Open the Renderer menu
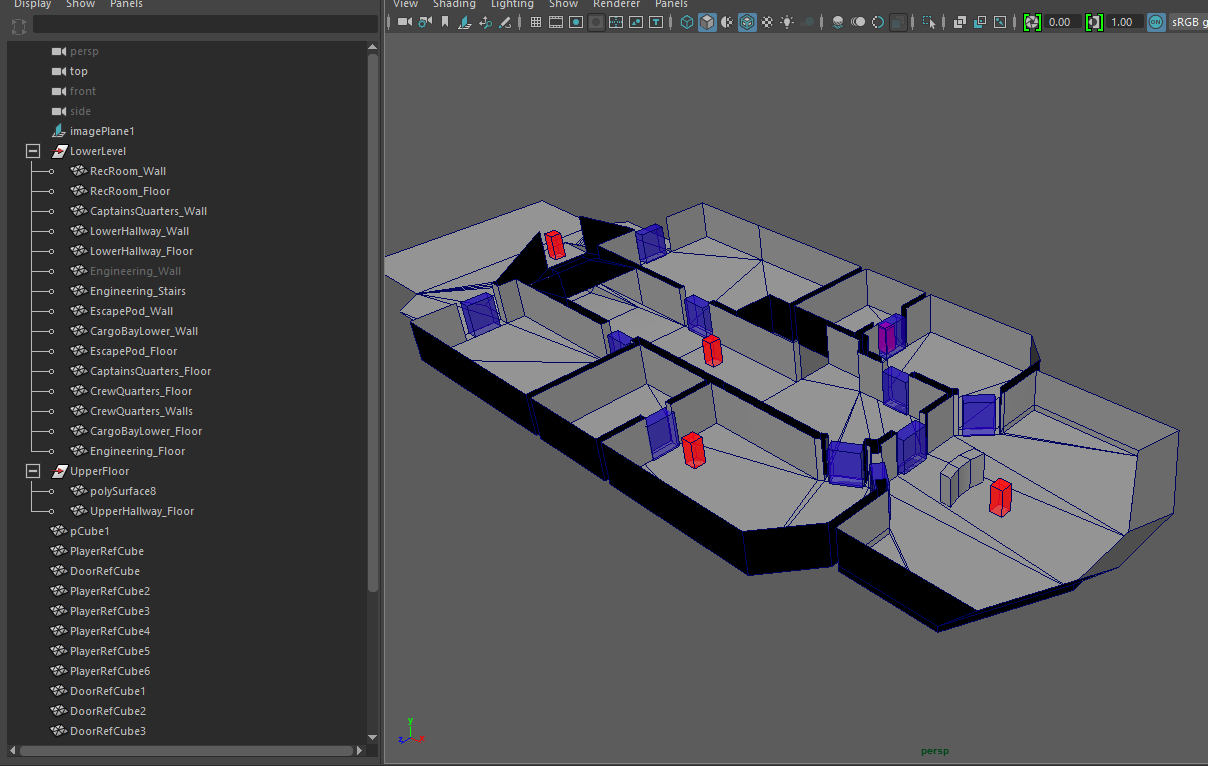 tap(616, 4)
